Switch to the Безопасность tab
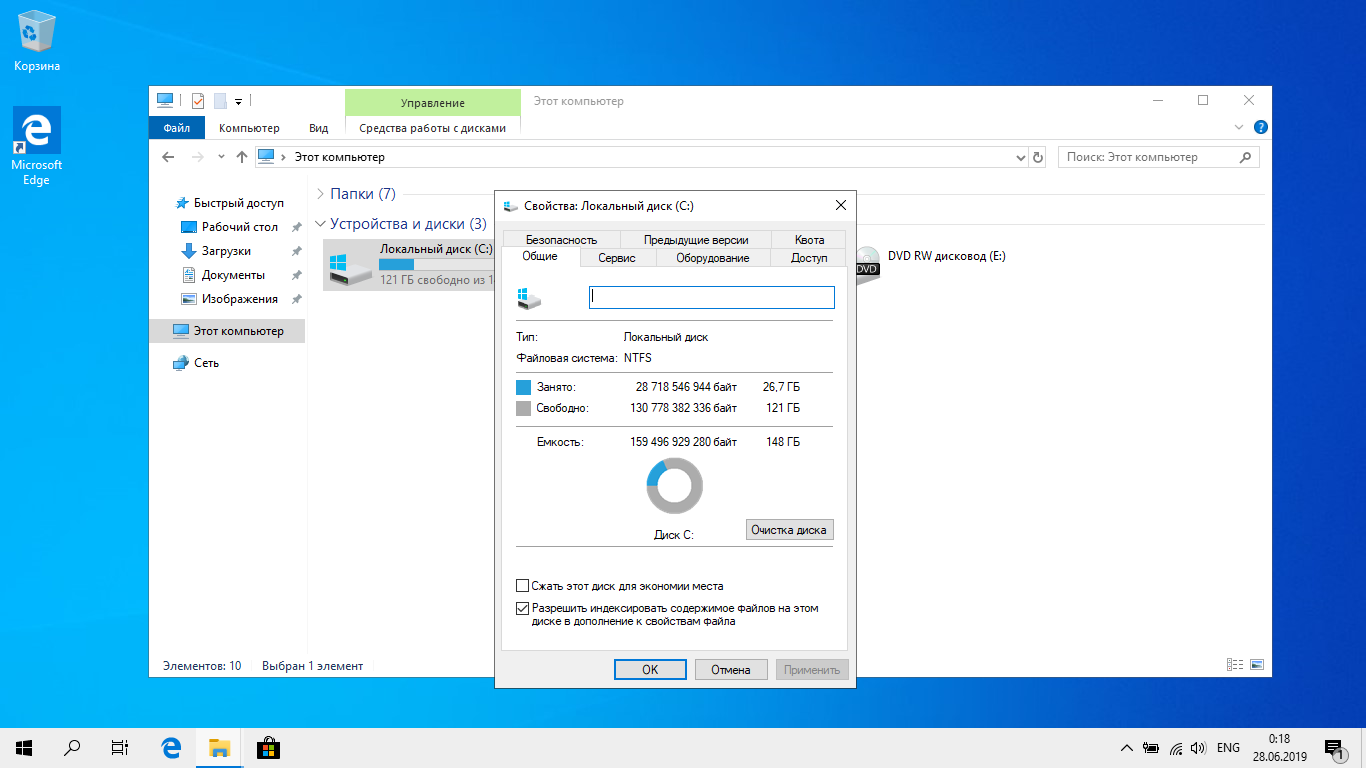 pos(561,239)
